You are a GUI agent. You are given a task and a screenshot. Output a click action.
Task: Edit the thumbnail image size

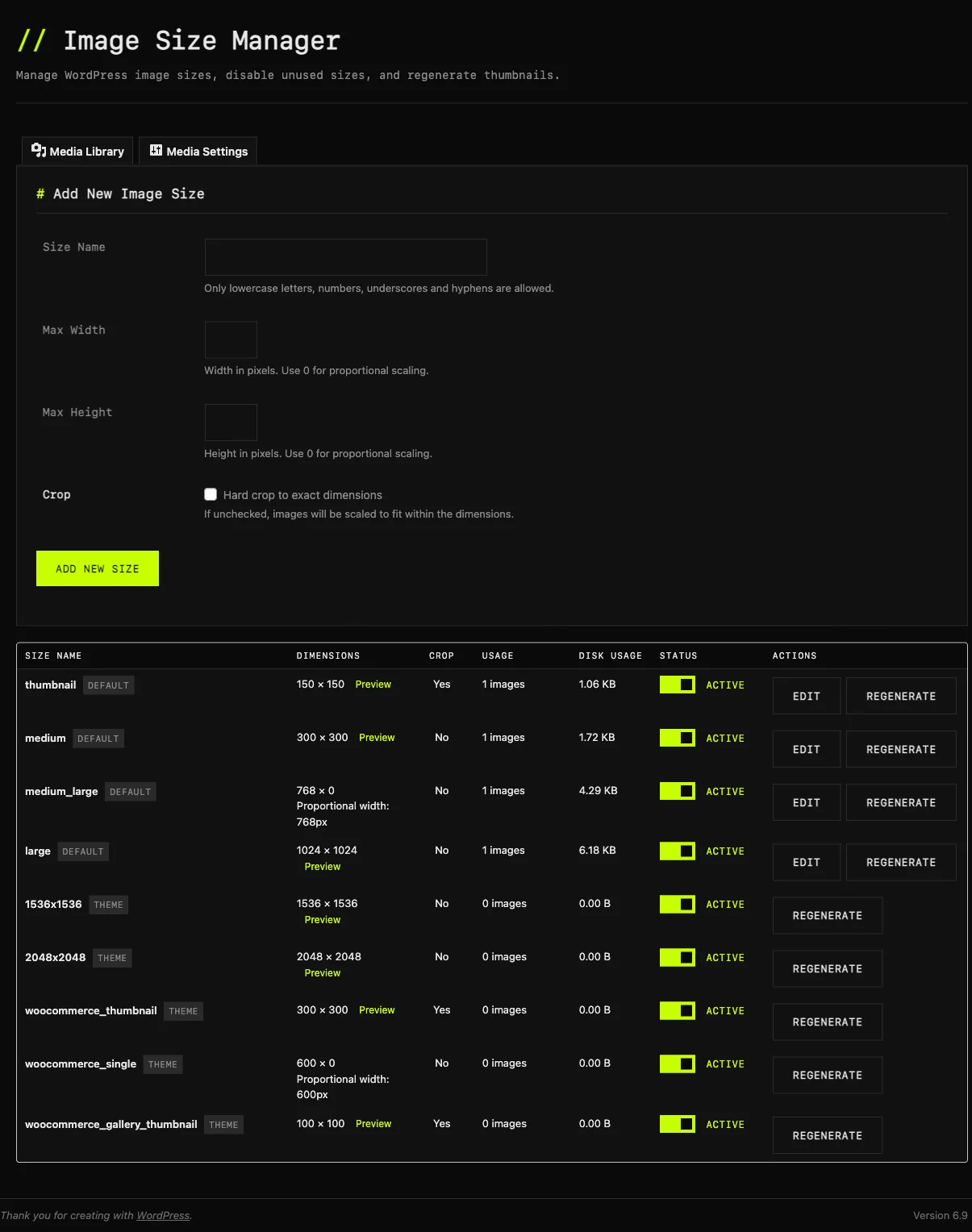(x=806, y=695)
